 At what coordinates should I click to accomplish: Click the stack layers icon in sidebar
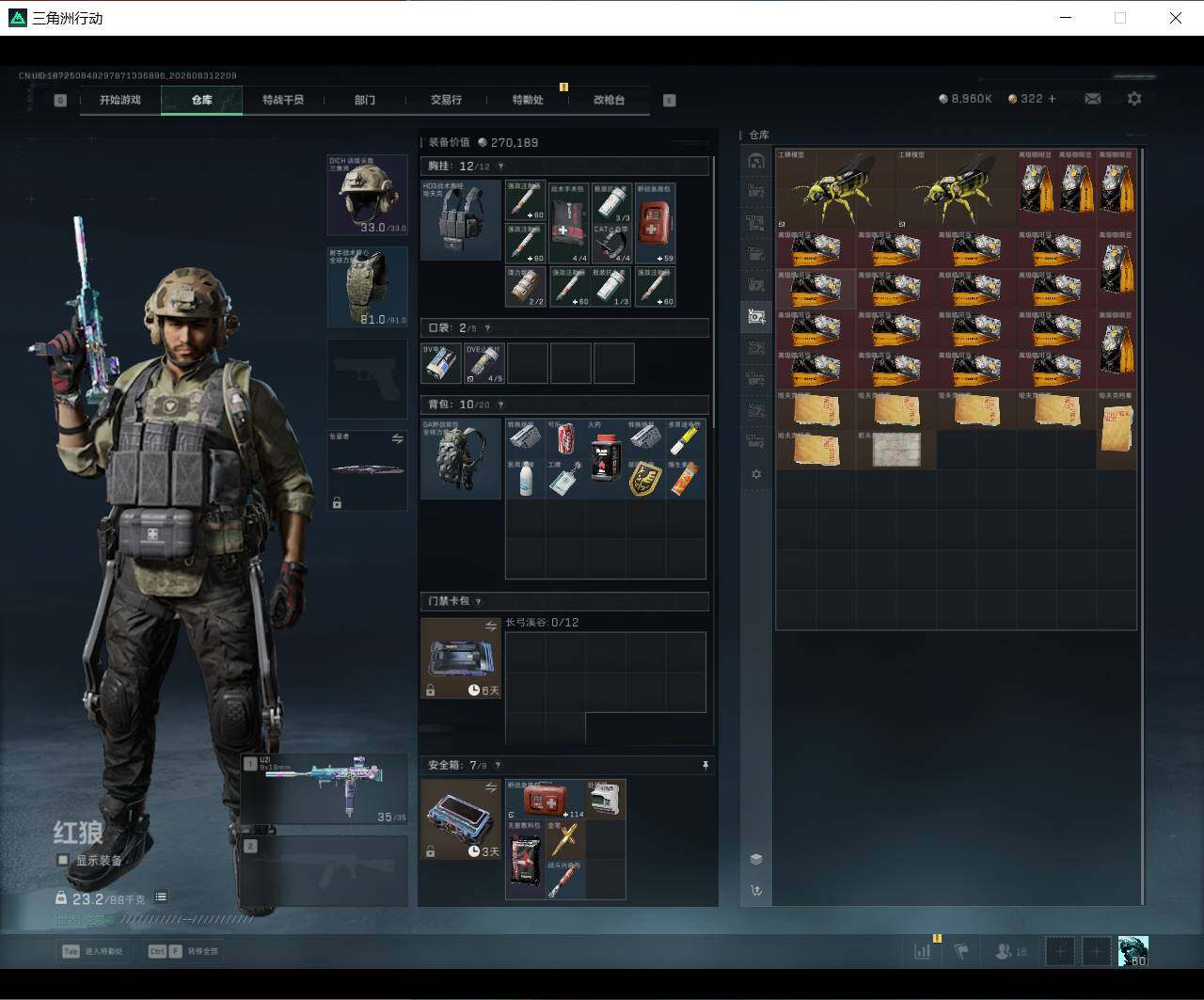pos(756,859)
